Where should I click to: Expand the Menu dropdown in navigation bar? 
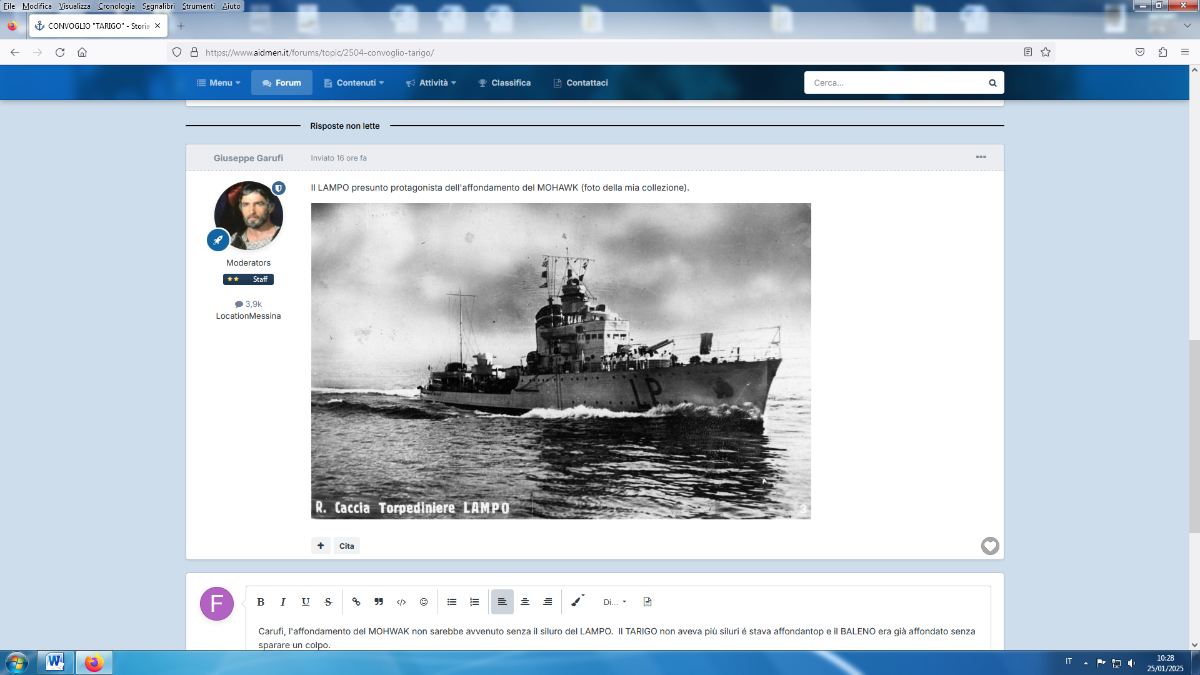(218, 83)
